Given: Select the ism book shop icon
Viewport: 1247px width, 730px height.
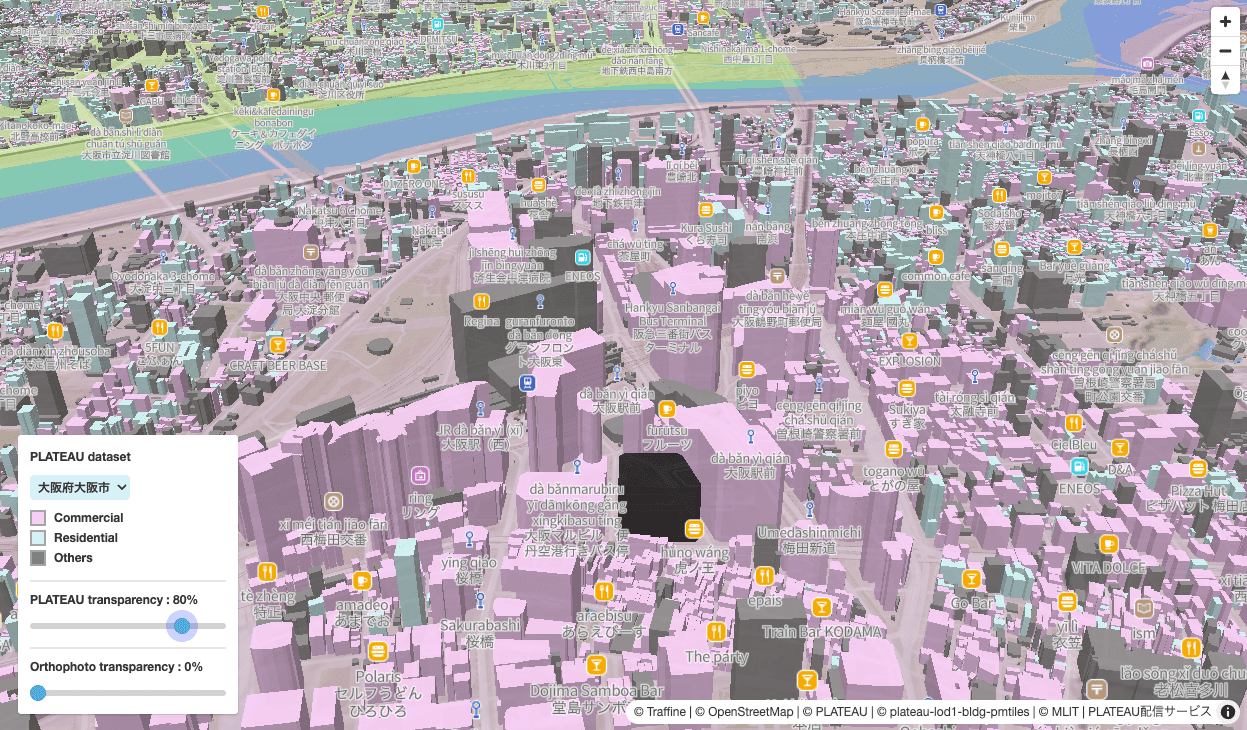Looking at the screenshot, I should pyautogui.click(x=1144, y=607).
